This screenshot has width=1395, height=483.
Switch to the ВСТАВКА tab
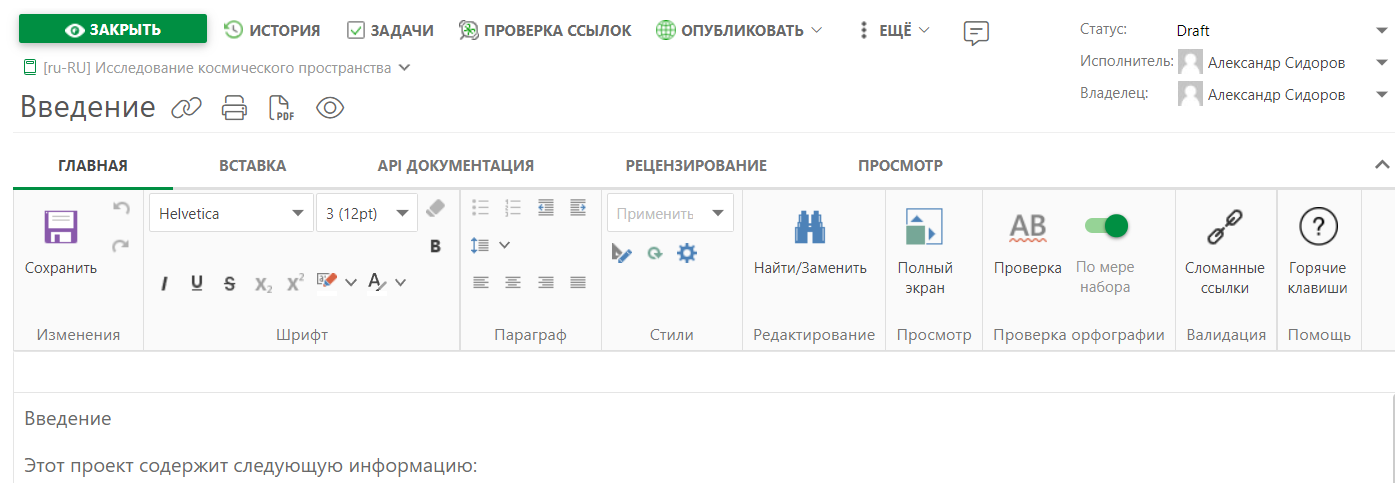tap(252, 166)
